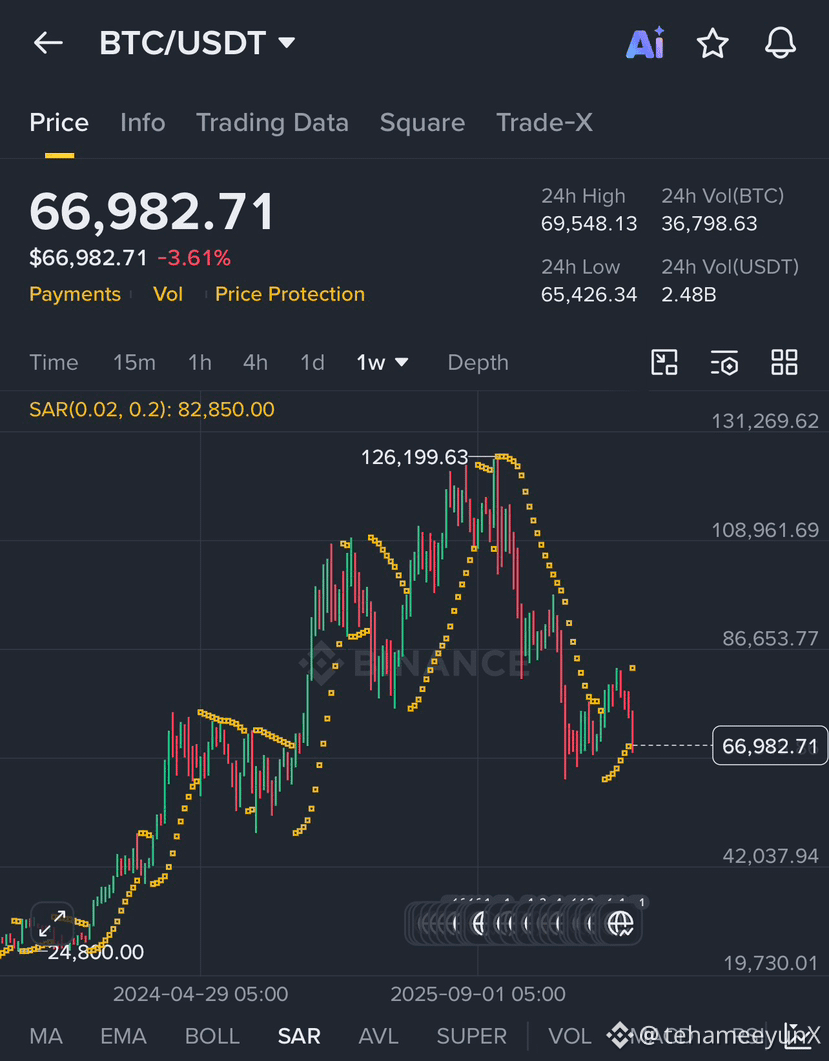Click the 2024-04-29 05:00 date label
This screenshot has width=829, height=1061.
point(200,994)
